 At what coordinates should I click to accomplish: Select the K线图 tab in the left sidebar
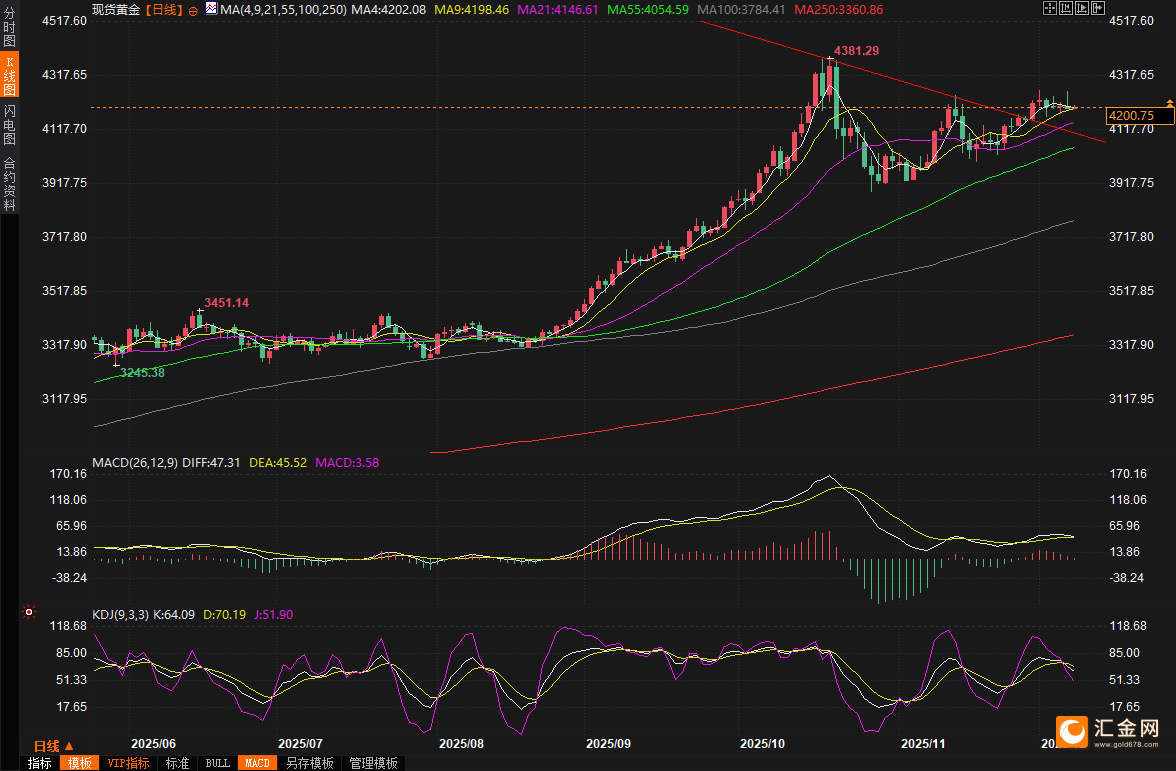[x=9, y=75]
